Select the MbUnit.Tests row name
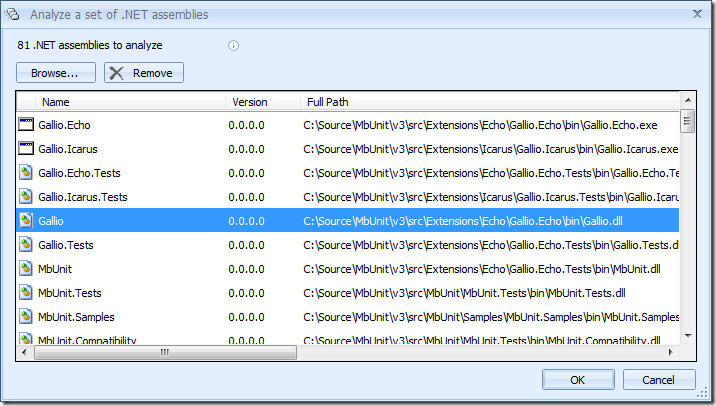 point(70,293)
